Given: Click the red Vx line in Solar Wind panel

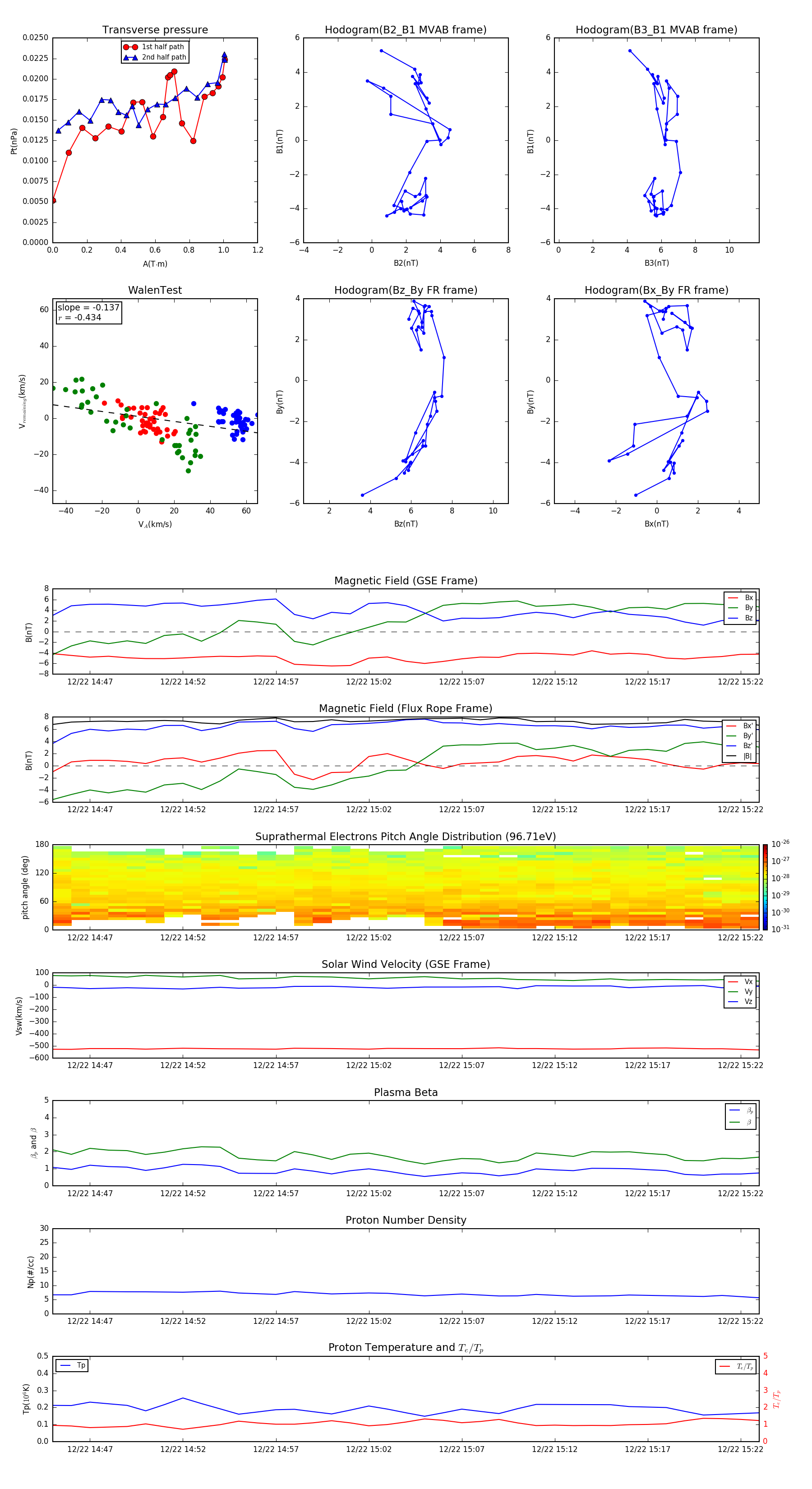Looking at the screenshot, I should point(406,1049).
